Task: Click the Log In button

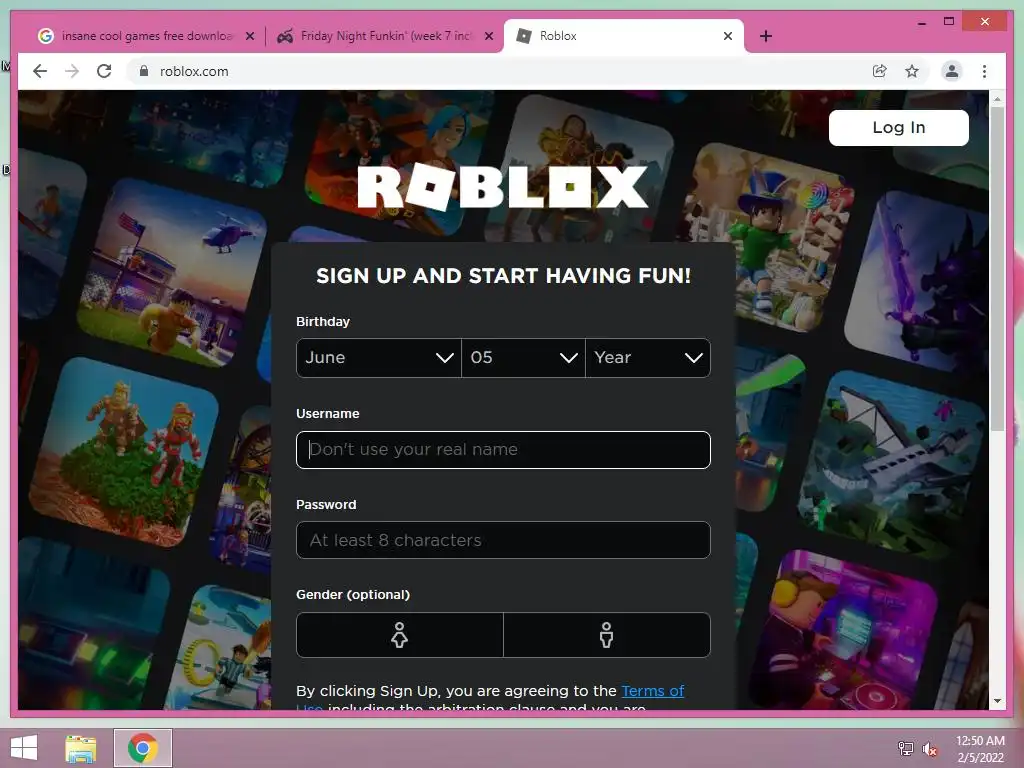Action: [x=899, y=127]
